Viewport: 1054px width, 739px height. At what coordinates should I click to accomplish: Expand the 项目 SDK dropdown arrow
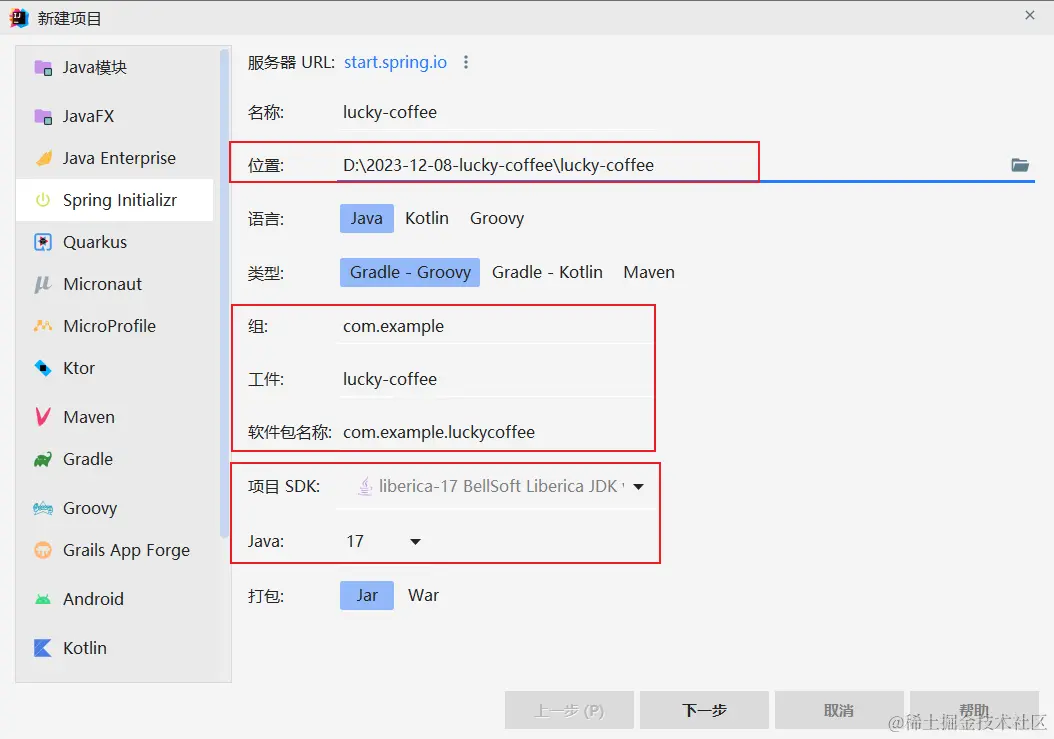pyautogui.click(x=639, y=486)
